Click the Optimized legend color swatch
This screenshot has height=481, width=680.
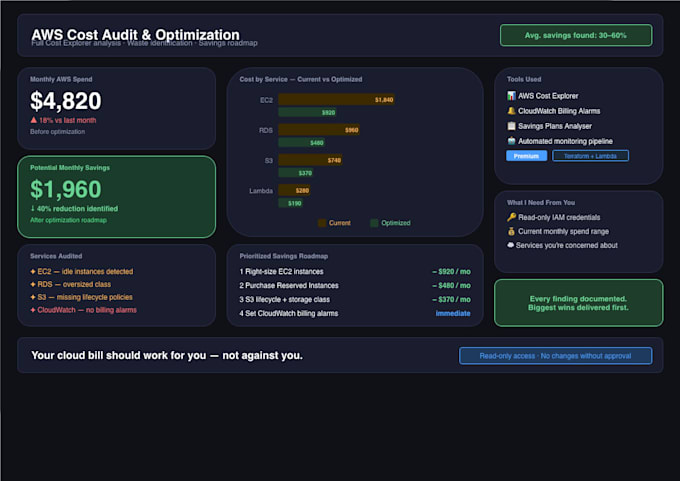coord(374,223)
